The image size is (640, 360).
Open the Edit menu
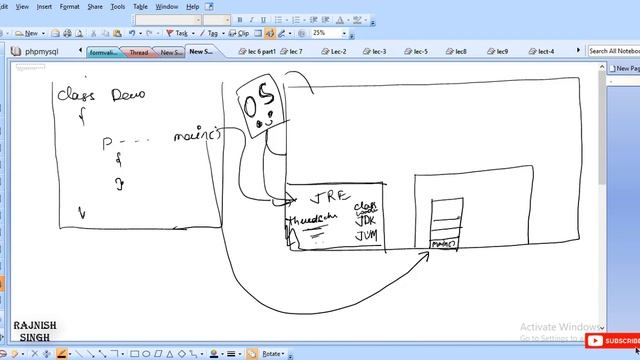[4, 7]
